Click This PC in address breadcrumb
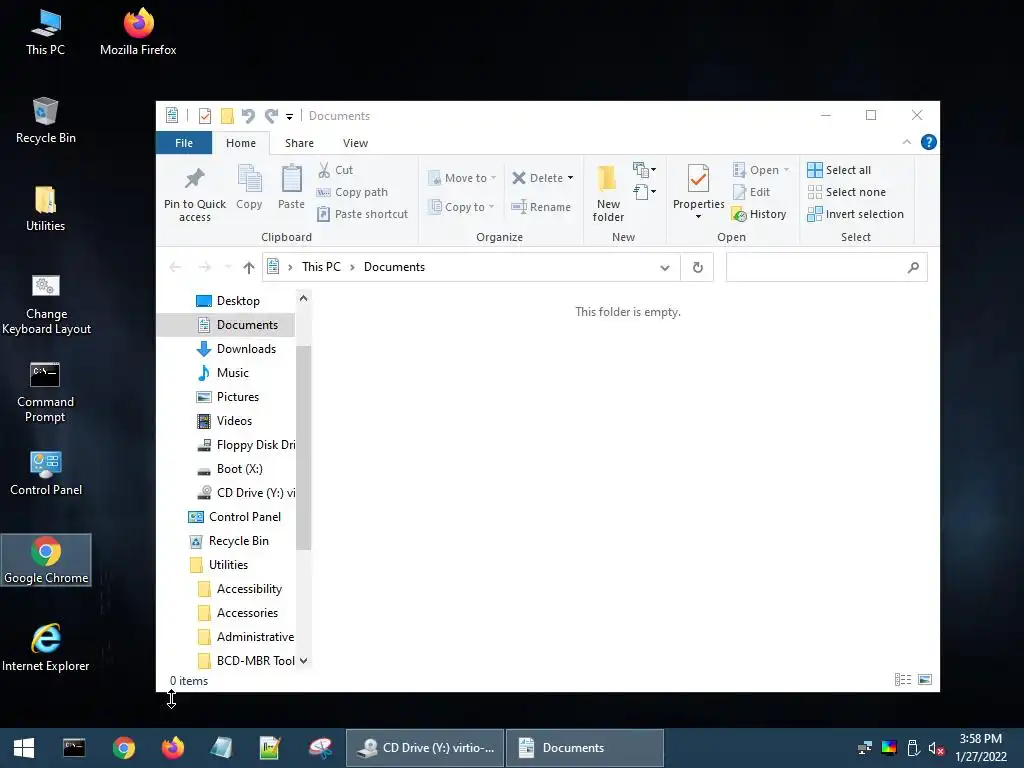Viewport: 1024px width, 768px height. pyautogui.click(x=321, y=267)
